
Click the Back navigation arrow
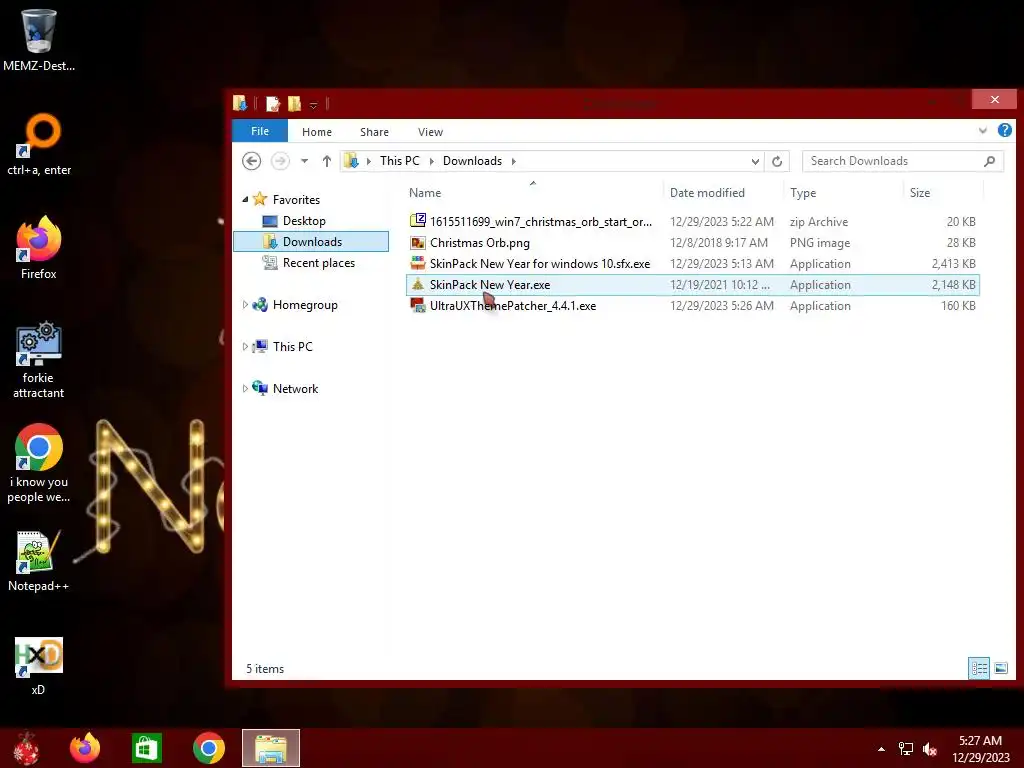tap(251, 161)
